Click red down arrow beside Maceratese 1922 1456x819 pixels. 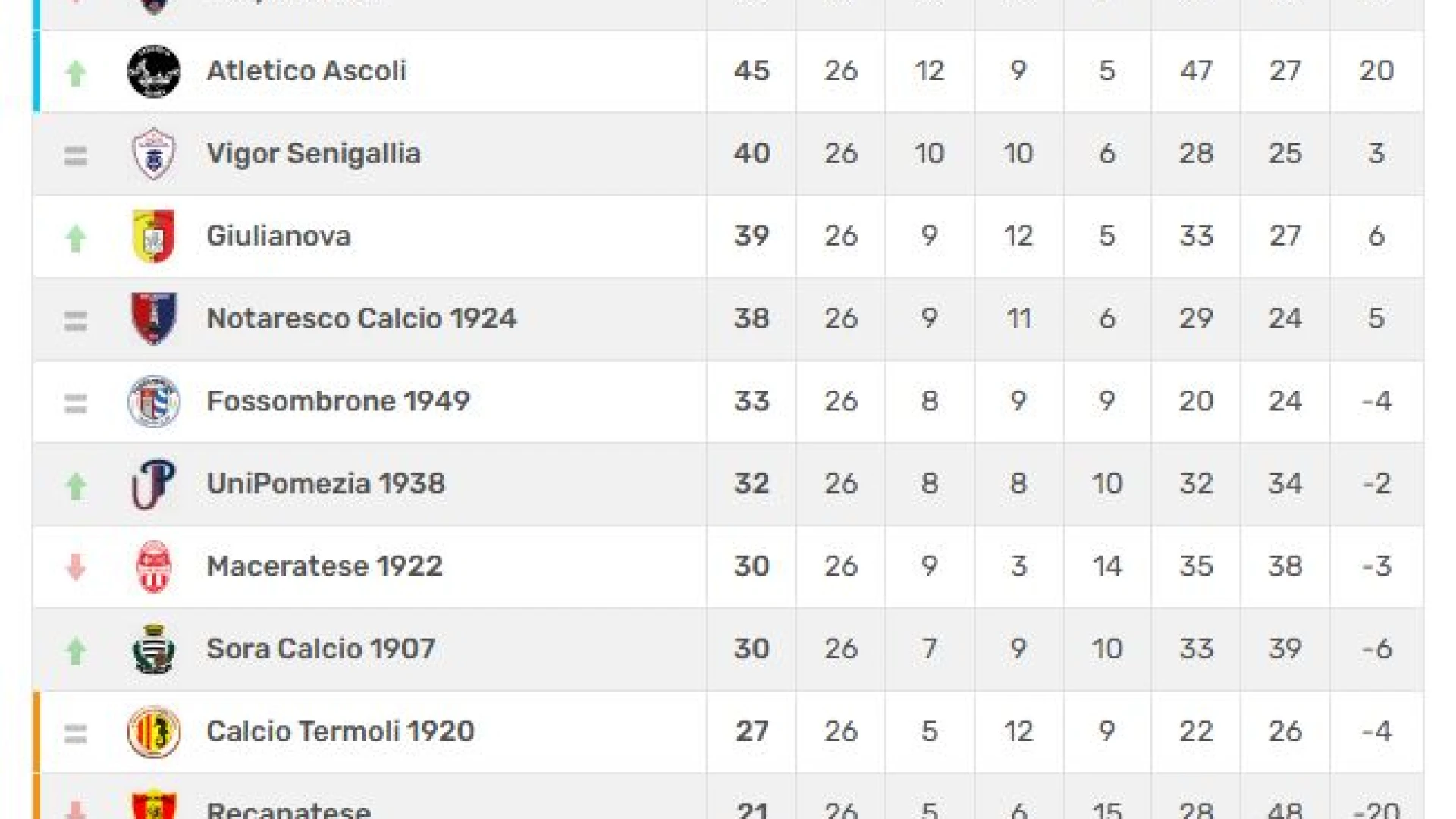(76, 567)
